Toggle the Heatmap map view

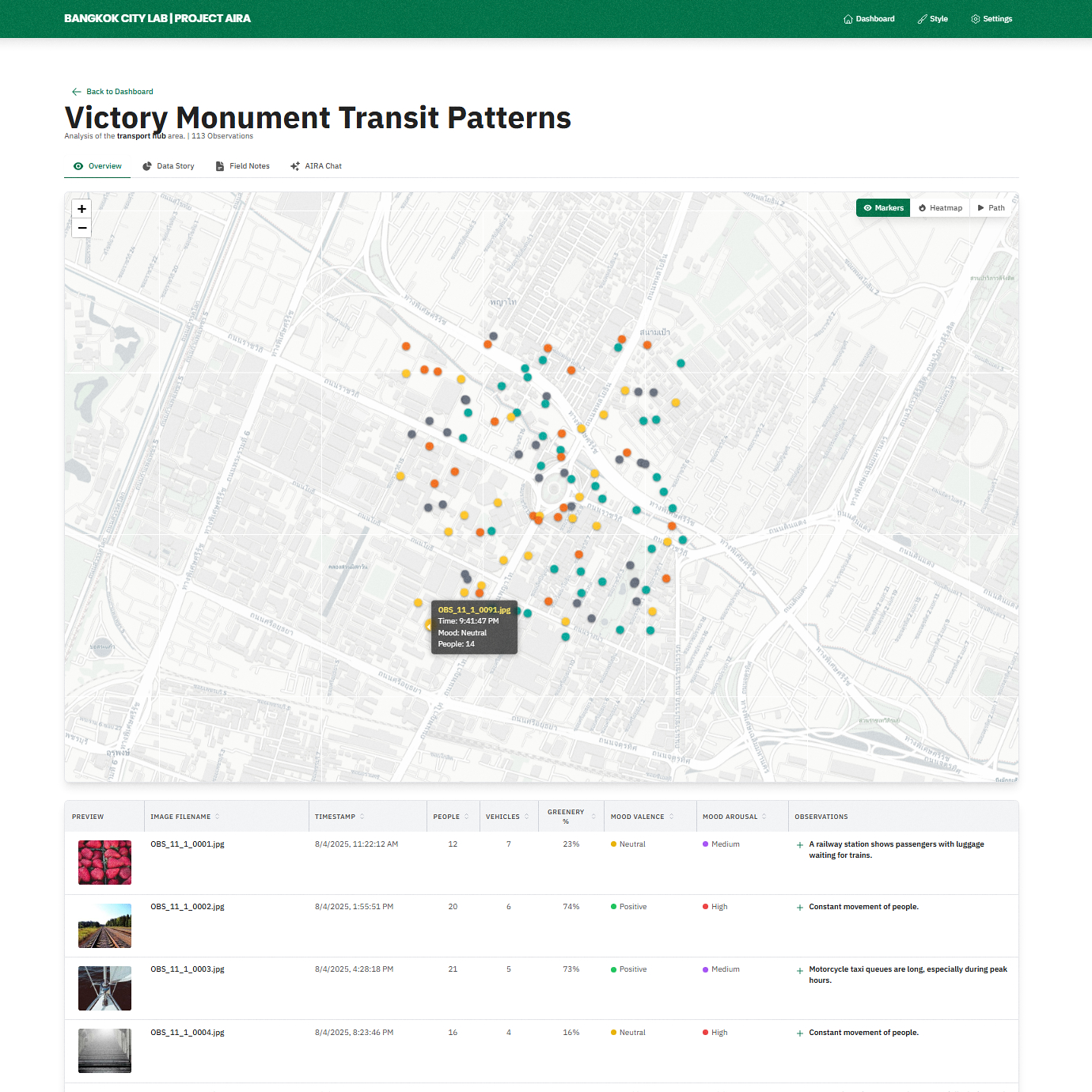(940, 208)
